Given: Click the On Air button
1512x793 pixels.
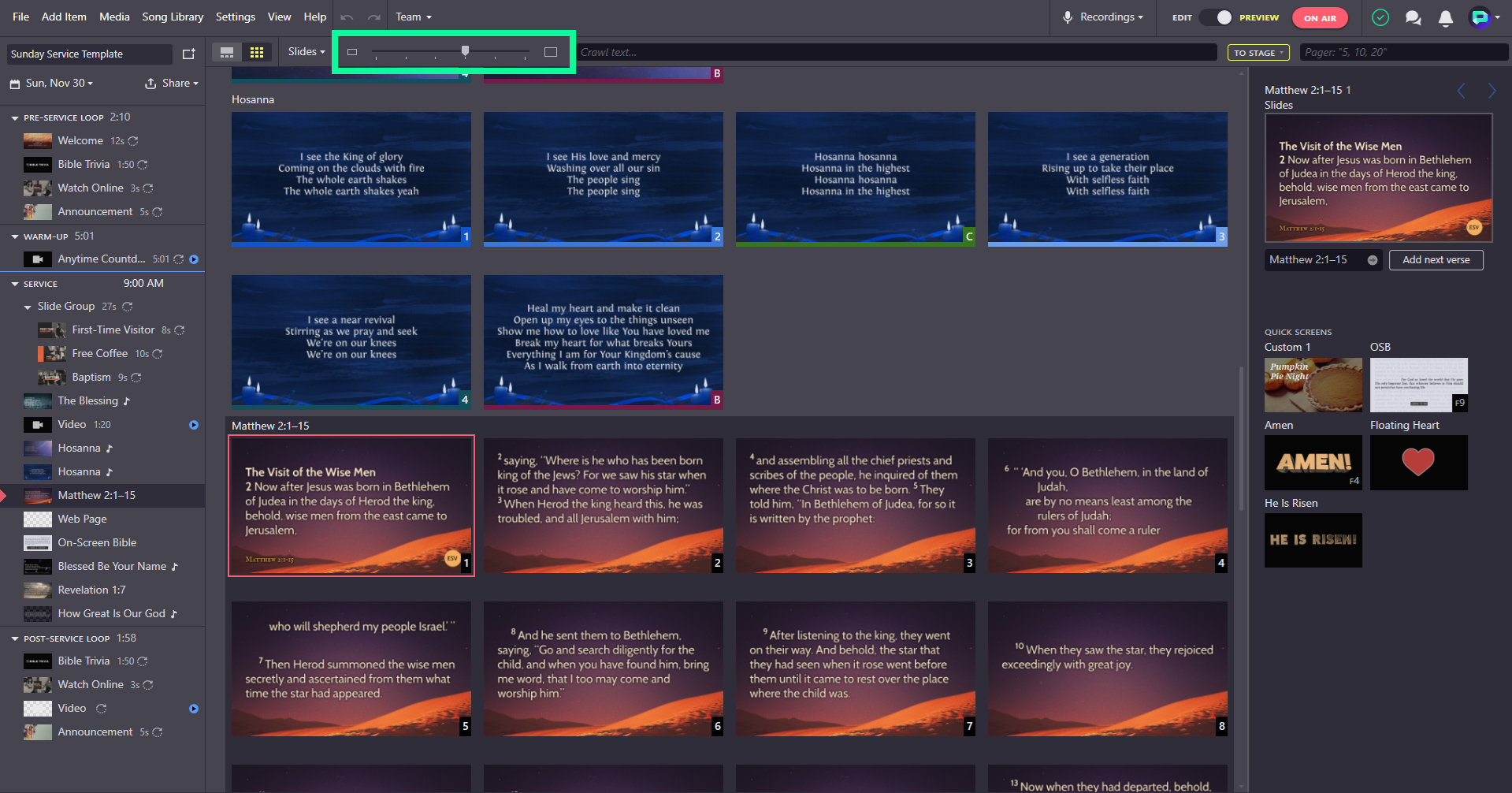Looking at the screenshot, I should (x=1320, y=17).
